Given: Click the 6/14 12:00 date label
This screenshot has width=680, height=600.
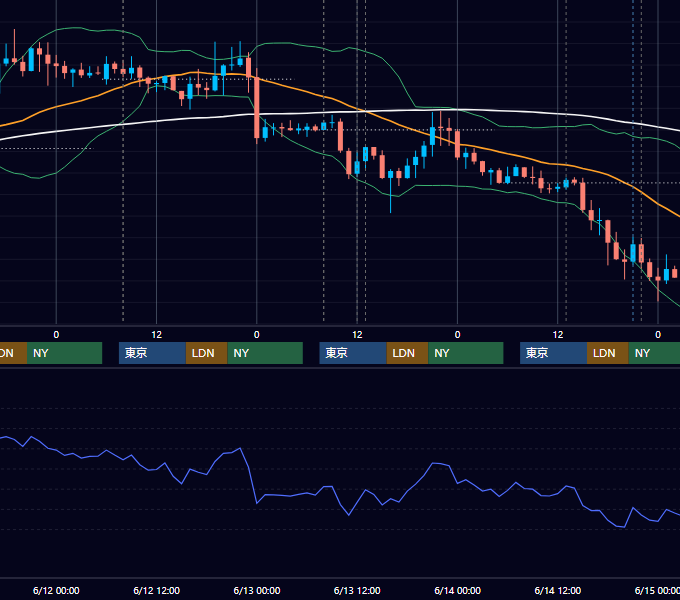Looking at the screenshot, I should click(558, 590).
